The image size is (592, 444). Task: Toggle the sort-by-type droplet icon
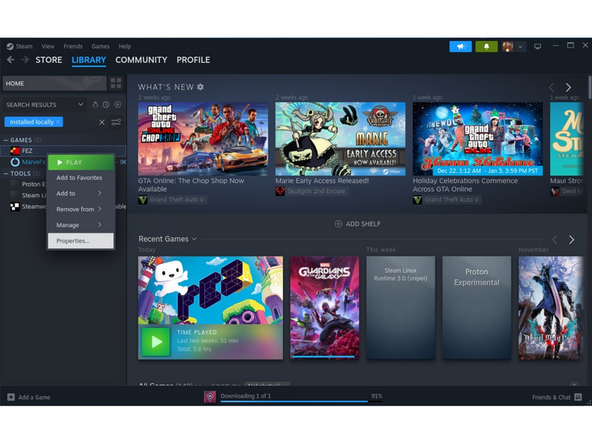pos(95,105)
